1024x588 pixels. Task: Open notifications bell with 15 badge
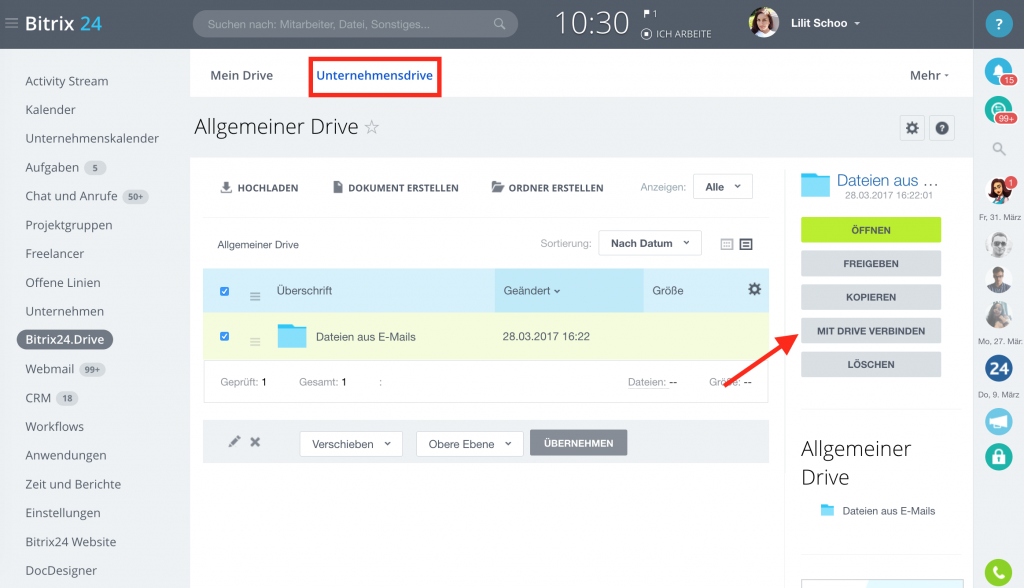tap(999, 71)
